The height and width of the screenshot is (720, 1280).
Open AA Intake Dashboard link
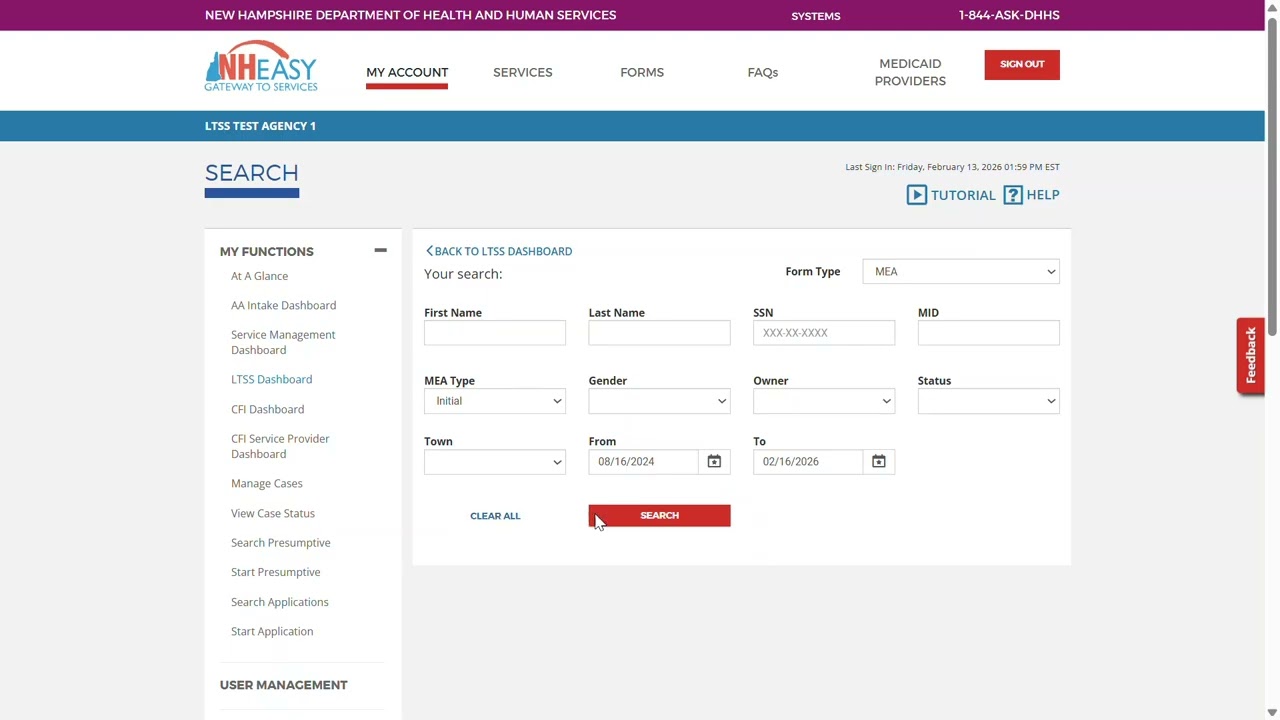(283, 305)
